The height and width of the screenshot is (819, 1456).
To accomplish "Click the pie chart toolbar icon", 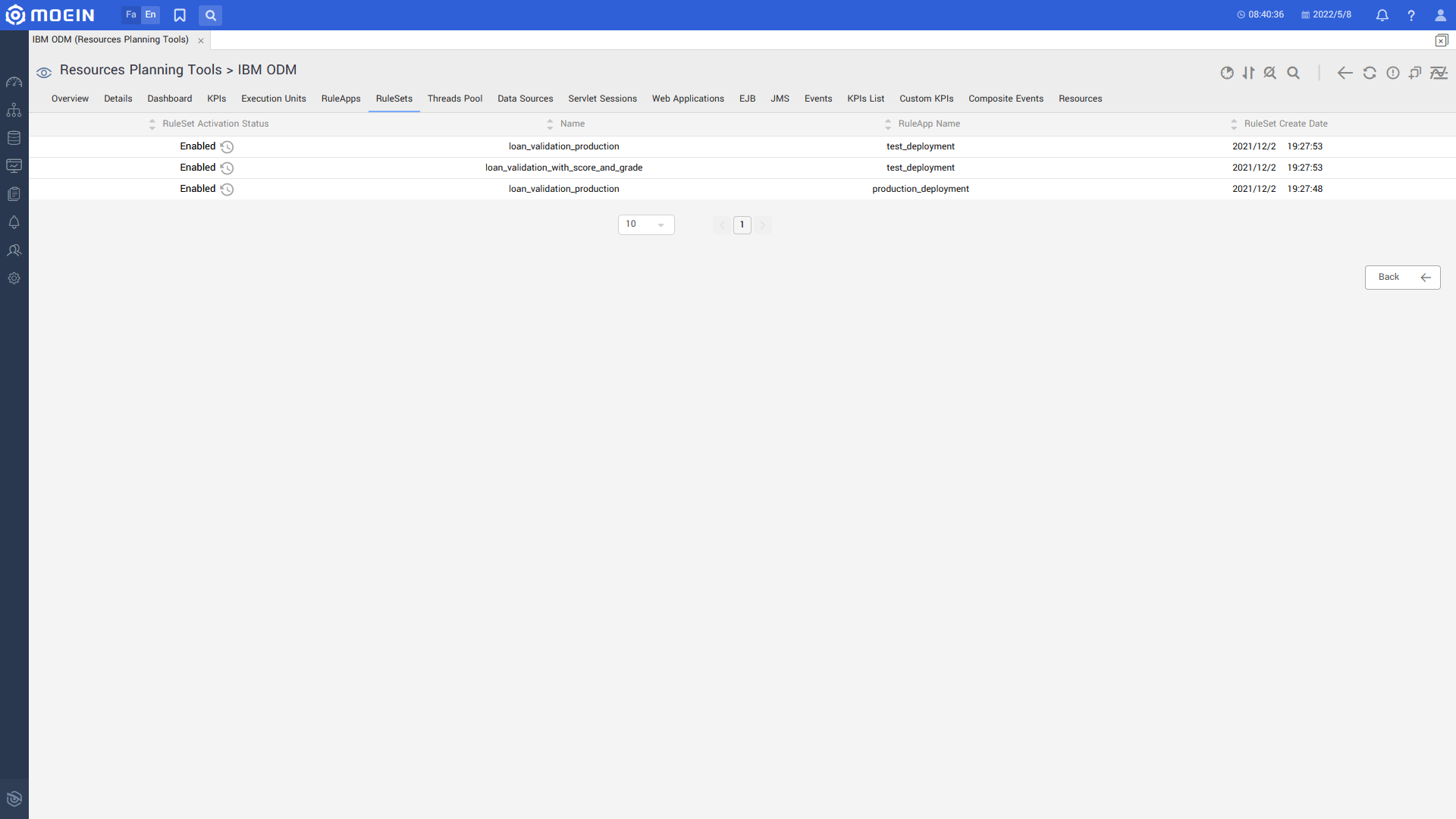I will (x=1227, y=73).
